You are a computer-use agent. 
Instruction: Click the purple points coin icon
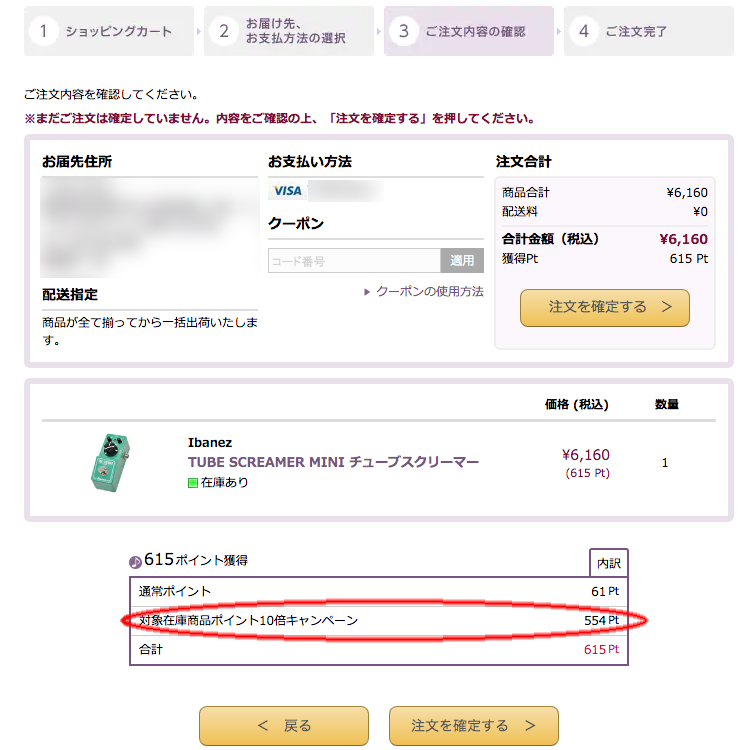(x=135, y=562)
